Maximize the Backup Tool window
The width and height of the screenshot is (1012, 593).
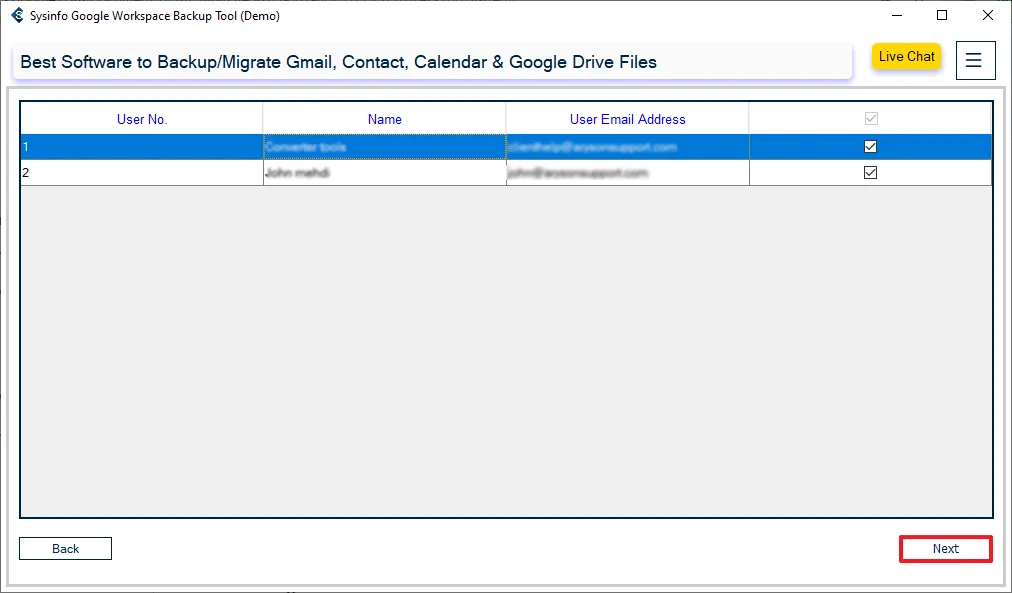coord(942,16)
